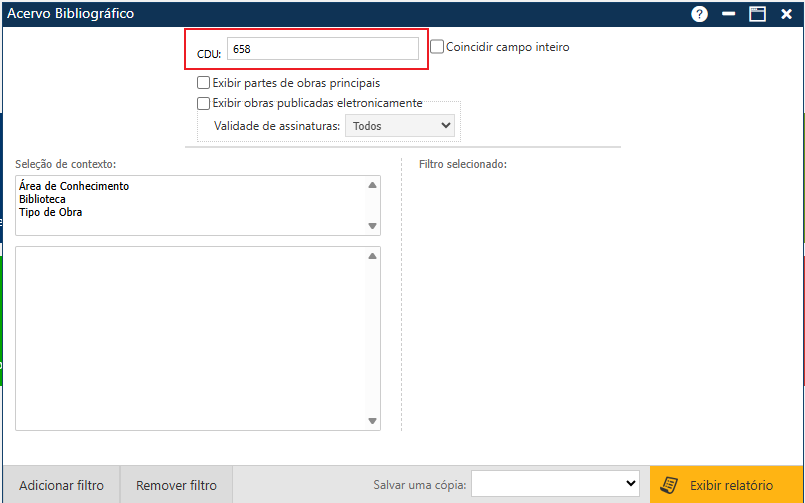
Task: Close the Acervo Bibliográfico dialog
Action: click(787, 14)
